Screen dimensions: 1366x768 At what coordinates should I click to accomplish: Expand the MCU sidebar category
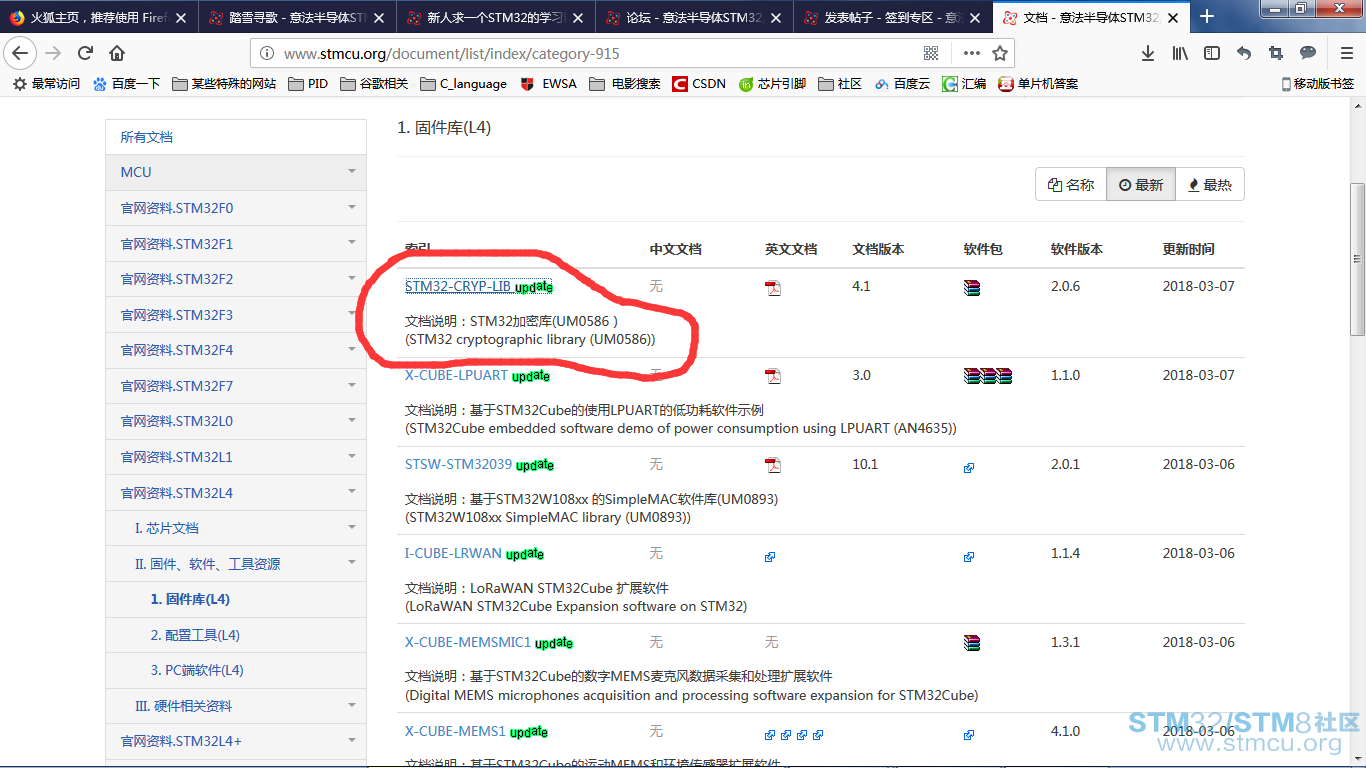pos(352,172)
